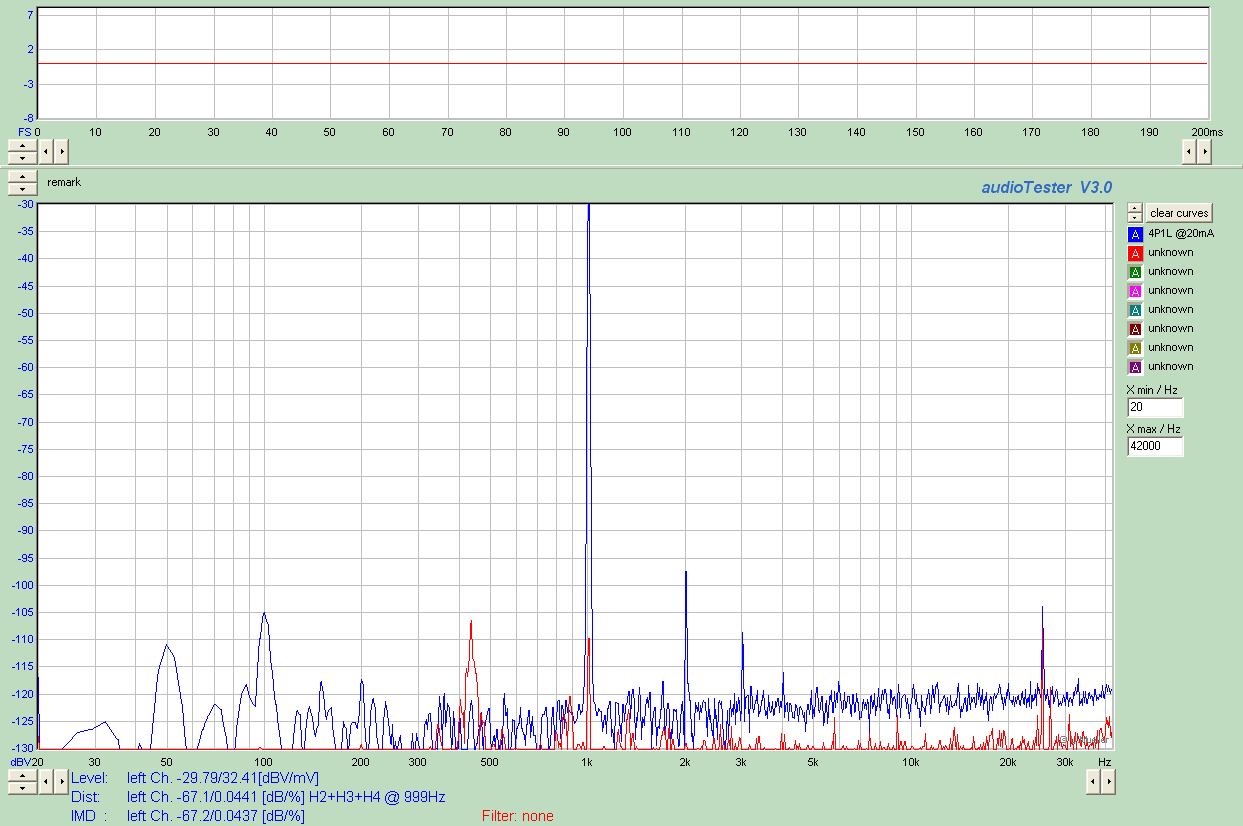Click right arrow next to Level readout
1243x826 pixels.
(x=61, y=781)
